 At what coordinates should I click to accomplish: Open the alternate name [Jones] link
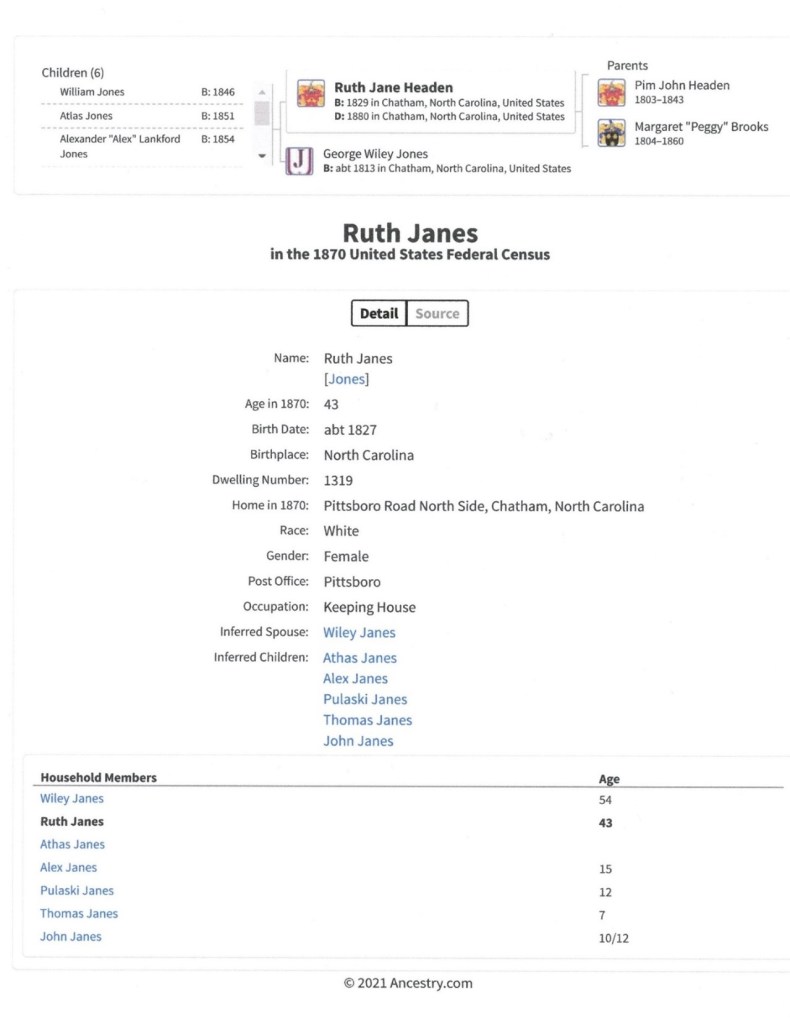tap(346, 379)
